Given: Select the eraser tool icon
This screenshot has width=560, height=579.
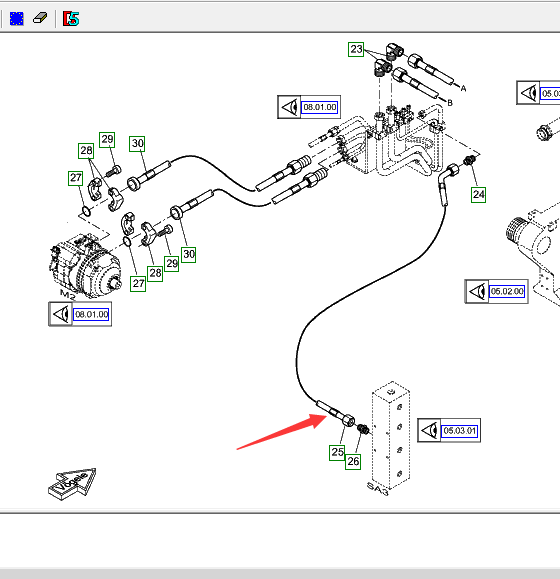Looking at the screenshot, I should coord(40,18).
